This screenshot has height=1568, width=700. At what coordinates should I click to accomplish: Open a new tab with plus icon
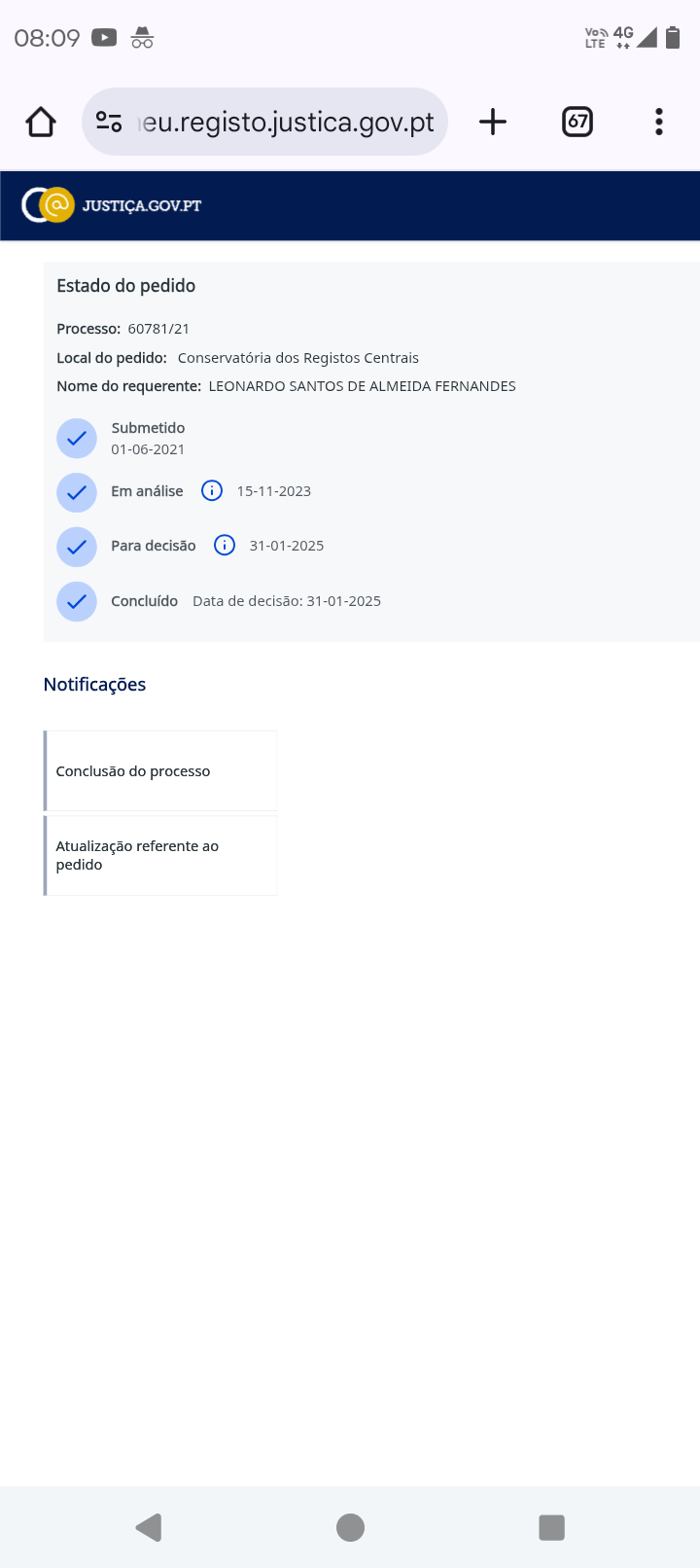pyautogui.click(x=493, y=123)
